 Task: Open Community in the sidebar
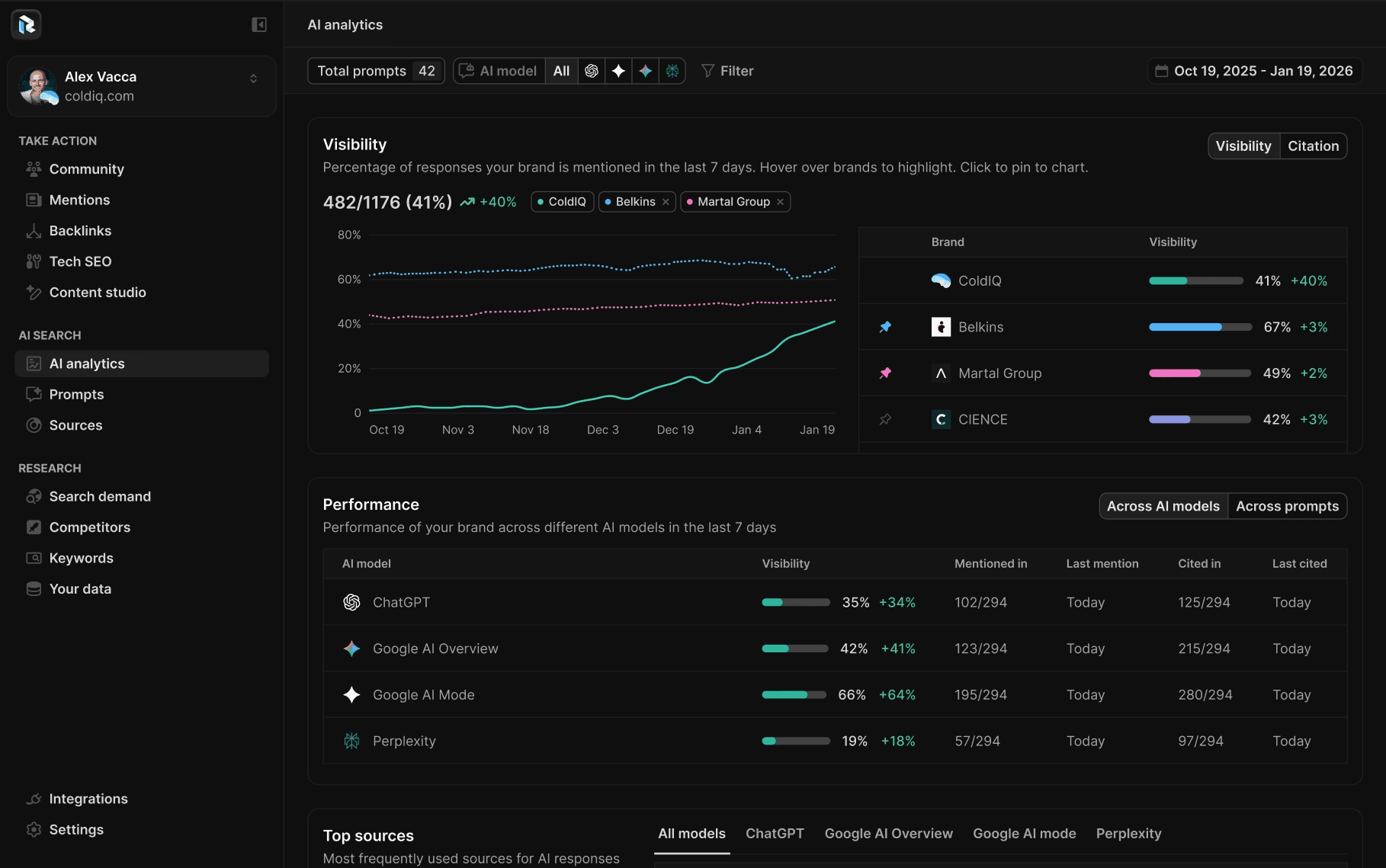tap(142, 169)
